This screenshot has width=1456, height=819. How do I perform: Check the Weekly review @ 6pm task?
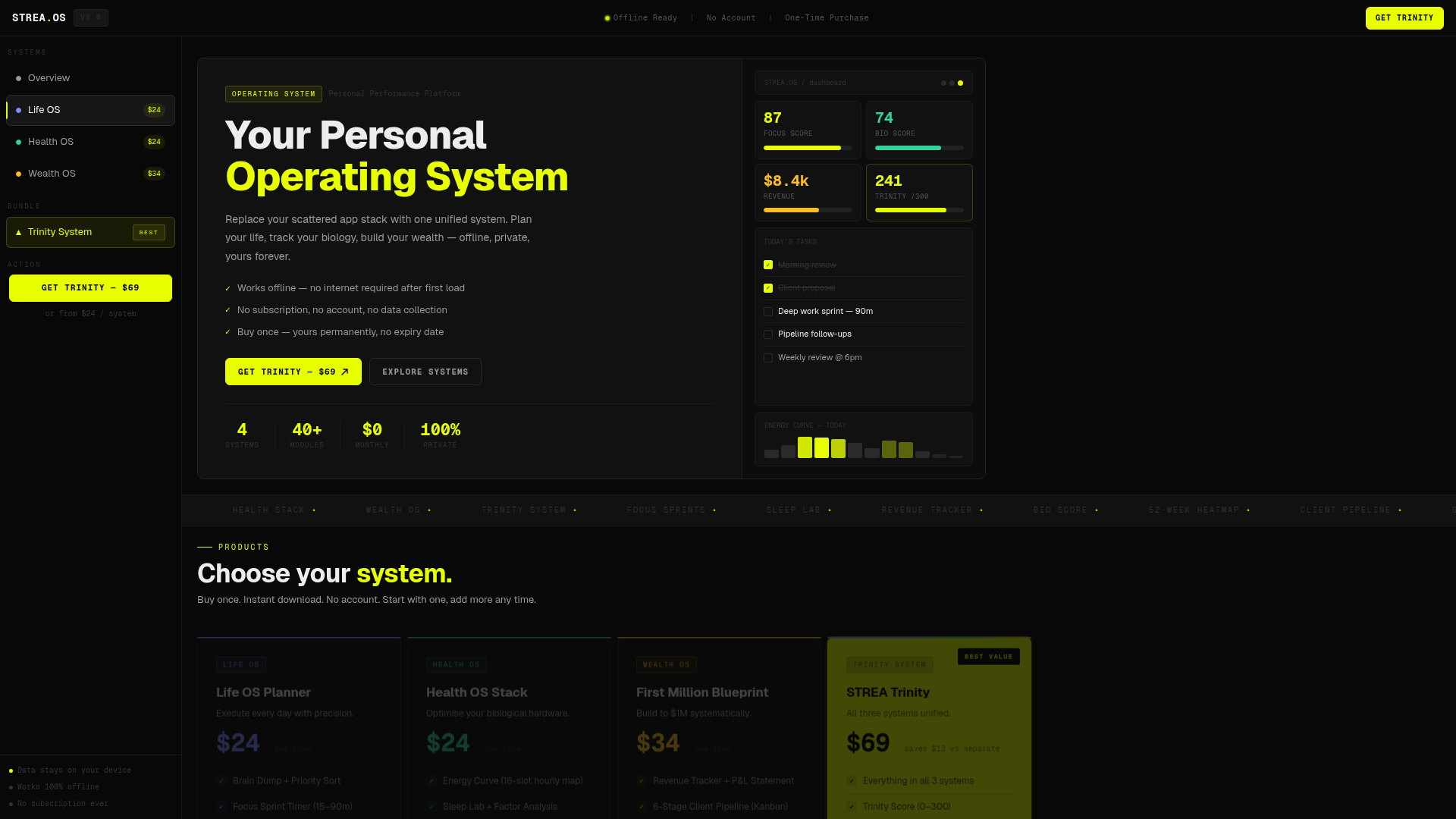(x=768, y=358)
